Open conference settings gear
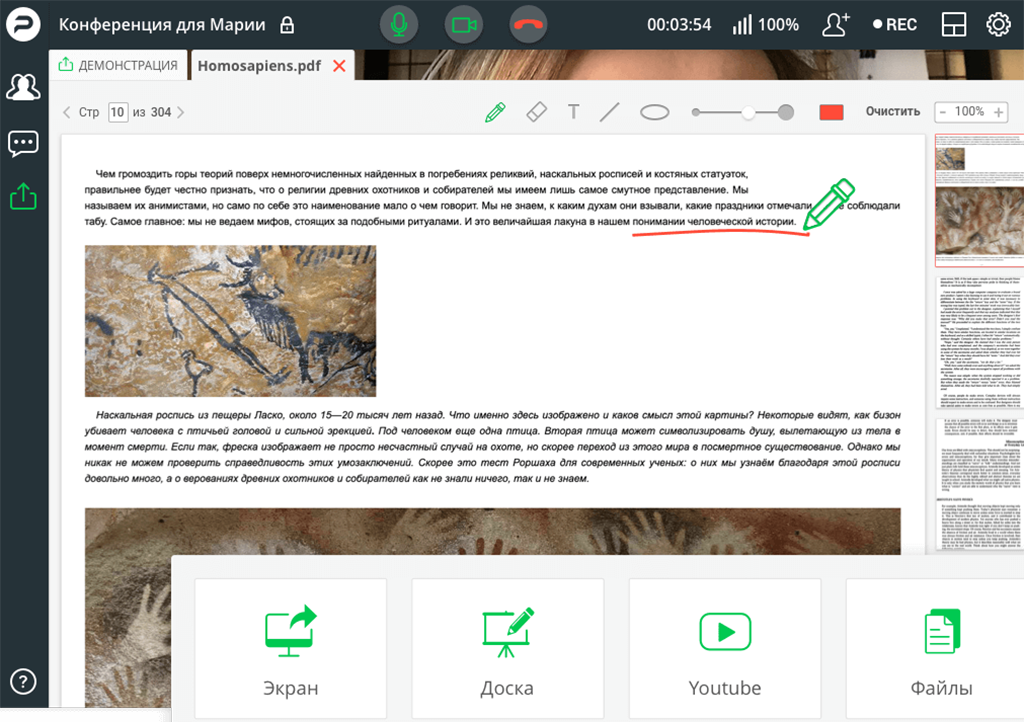 998,25
